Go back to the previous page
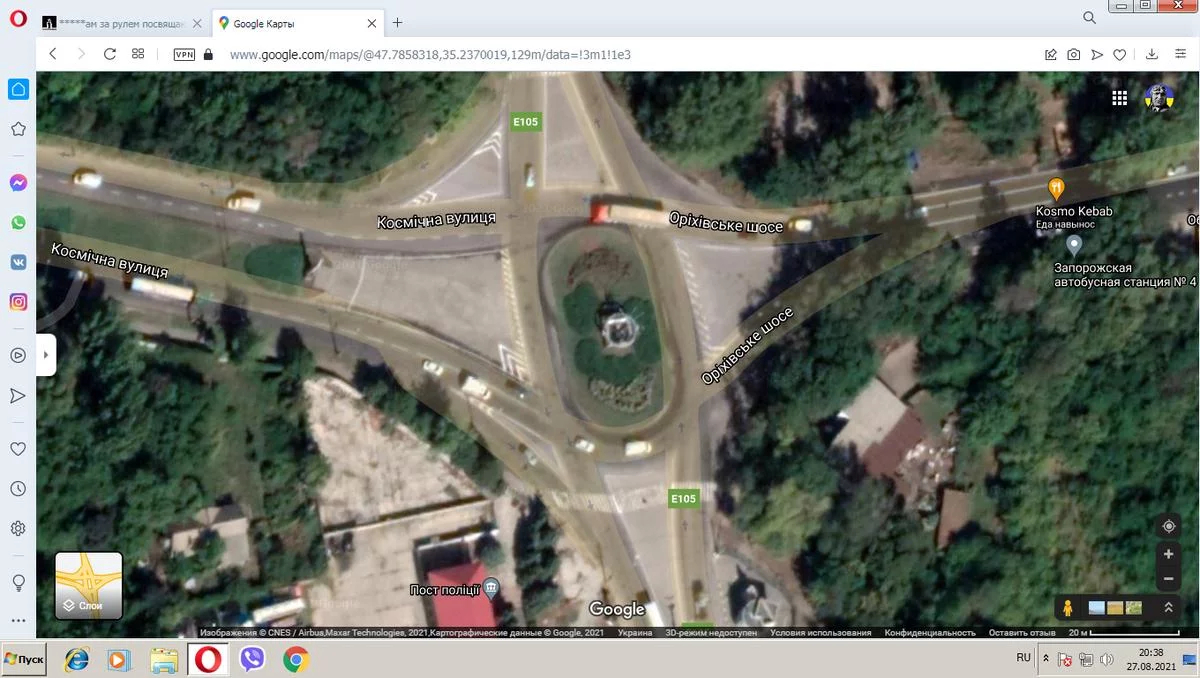 (53, 54)
